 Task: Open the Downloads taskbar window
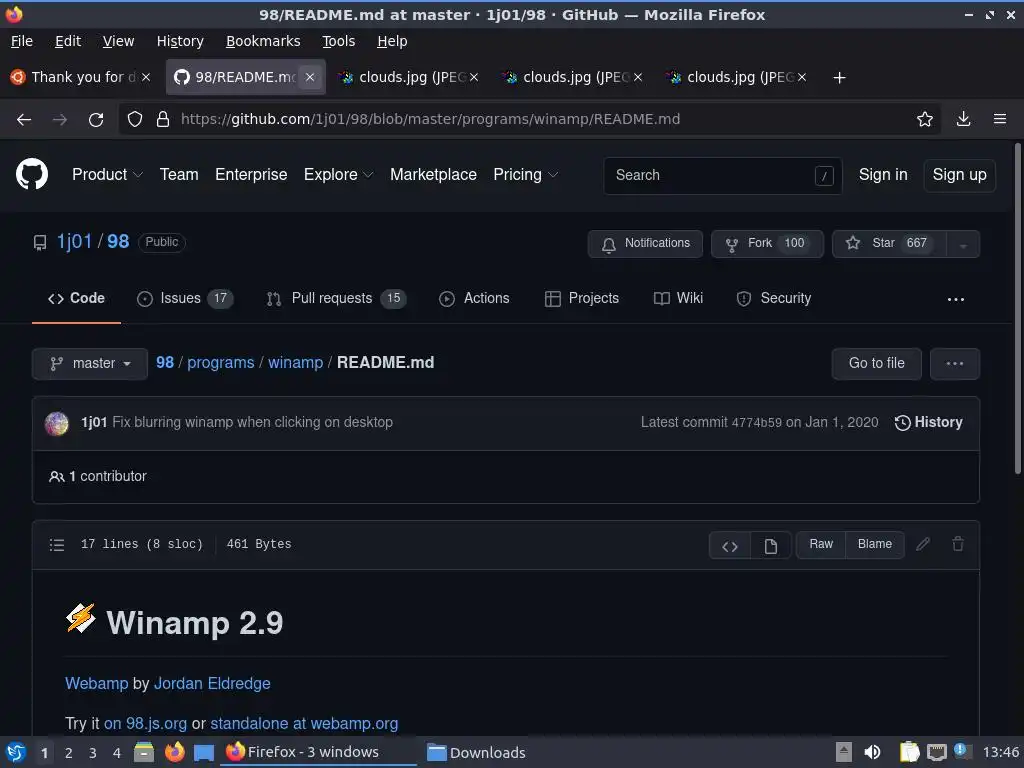(476, 753)
